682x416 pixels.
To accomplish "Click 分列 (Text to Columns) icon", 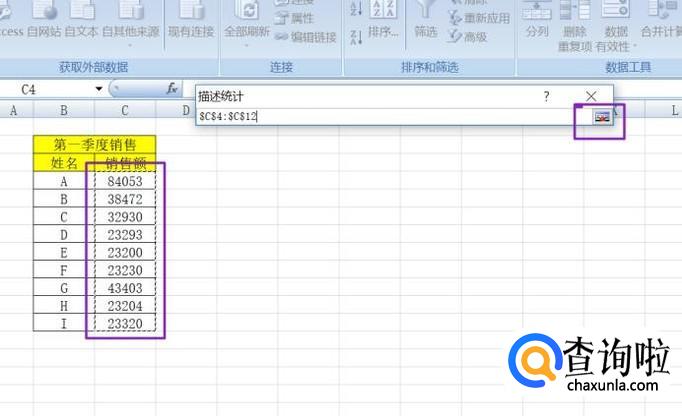I will pyautogui.click(x=537, y=20).
